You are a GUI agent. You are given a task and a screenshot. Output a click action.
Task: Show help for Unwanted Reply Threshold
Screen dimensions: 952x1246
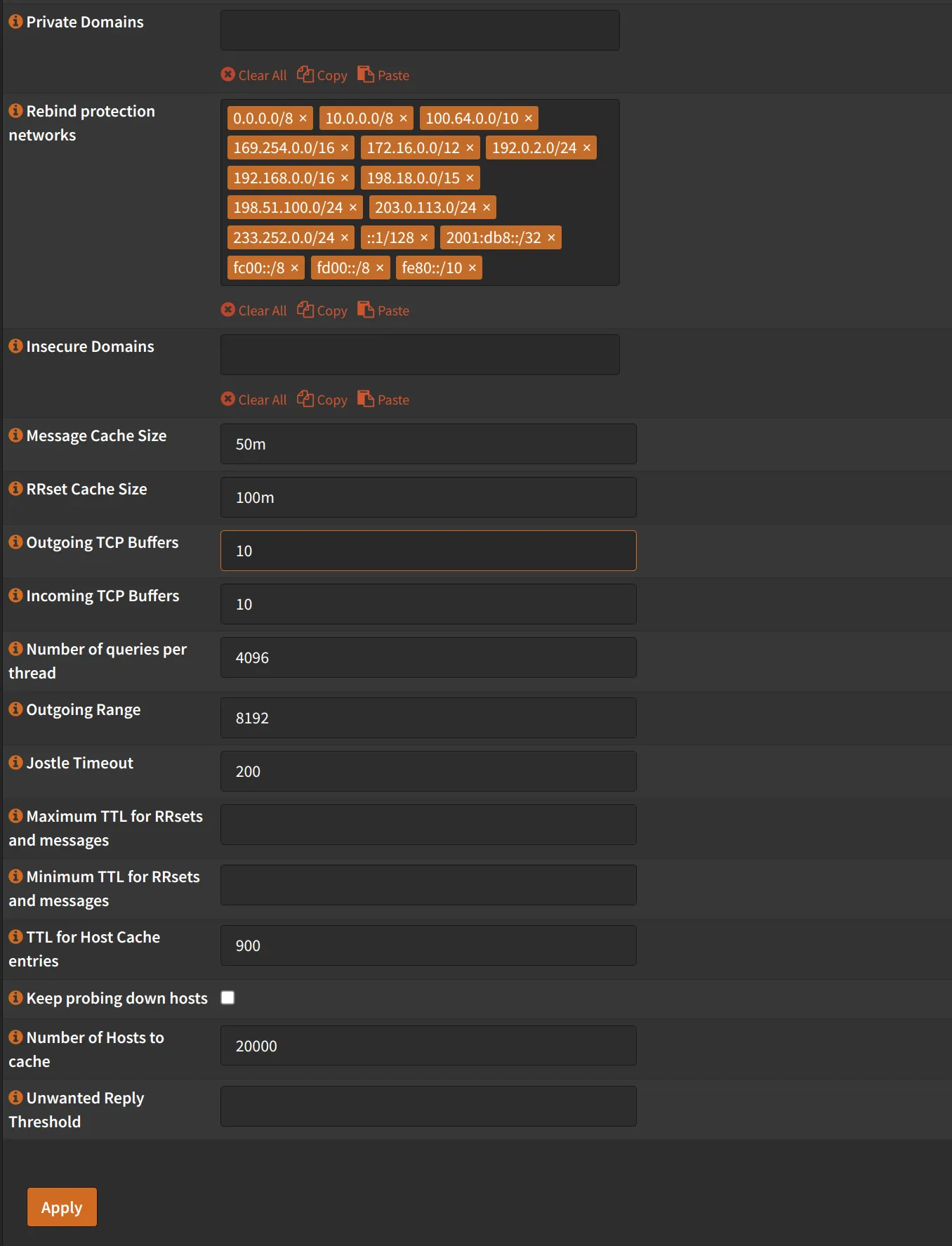click(15, 1098)
